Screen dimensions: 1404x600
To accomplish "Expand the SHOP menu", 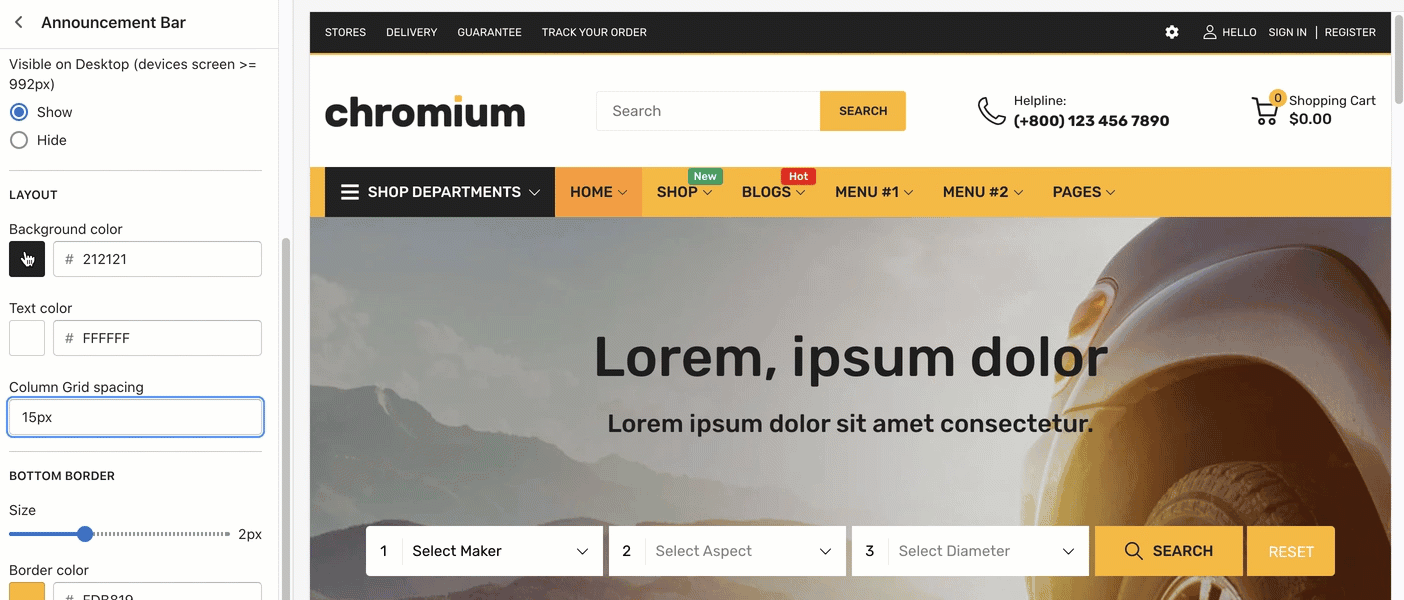I will [x=685, y=192].
